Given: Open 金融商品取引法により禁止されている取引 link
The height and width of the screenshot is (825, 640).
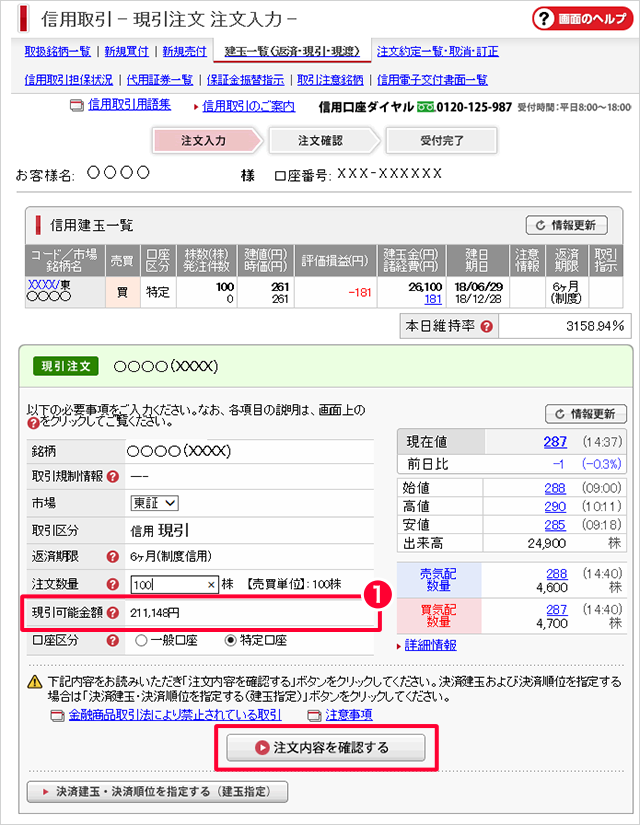Looking at the screenshot, I should click(x=174, y=715).
